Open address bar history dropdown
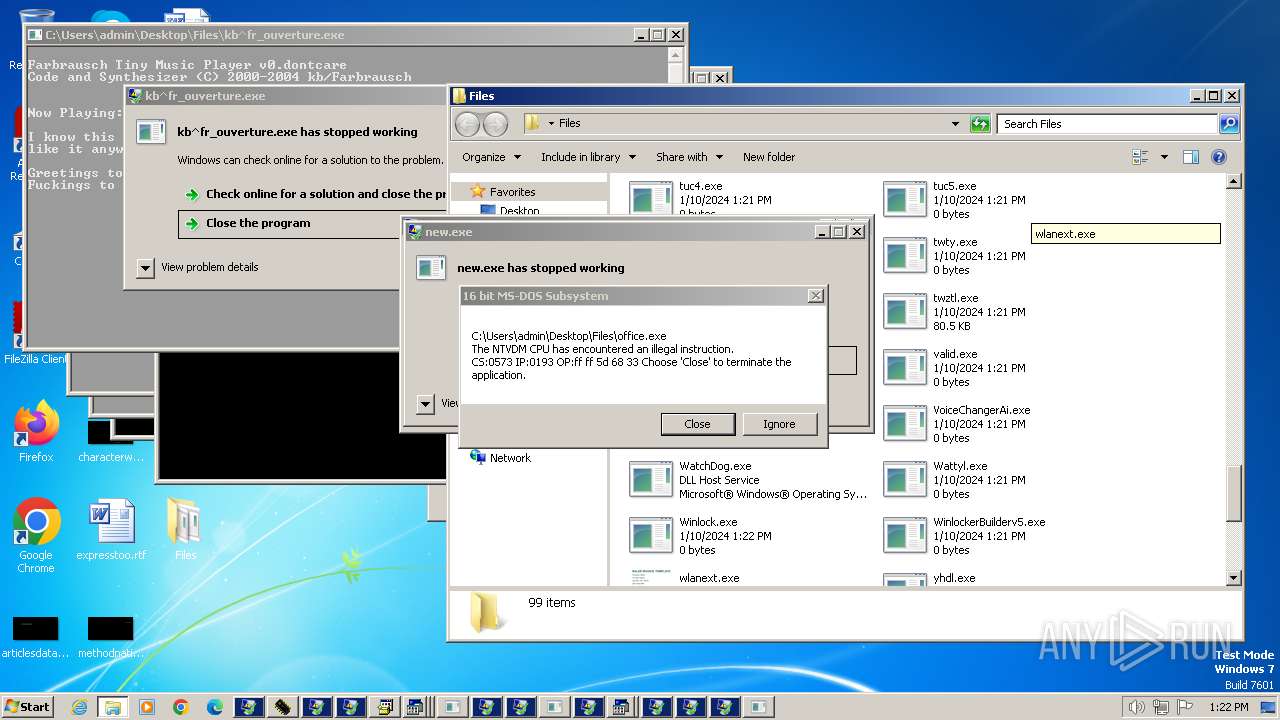 (x=955, y=124)
